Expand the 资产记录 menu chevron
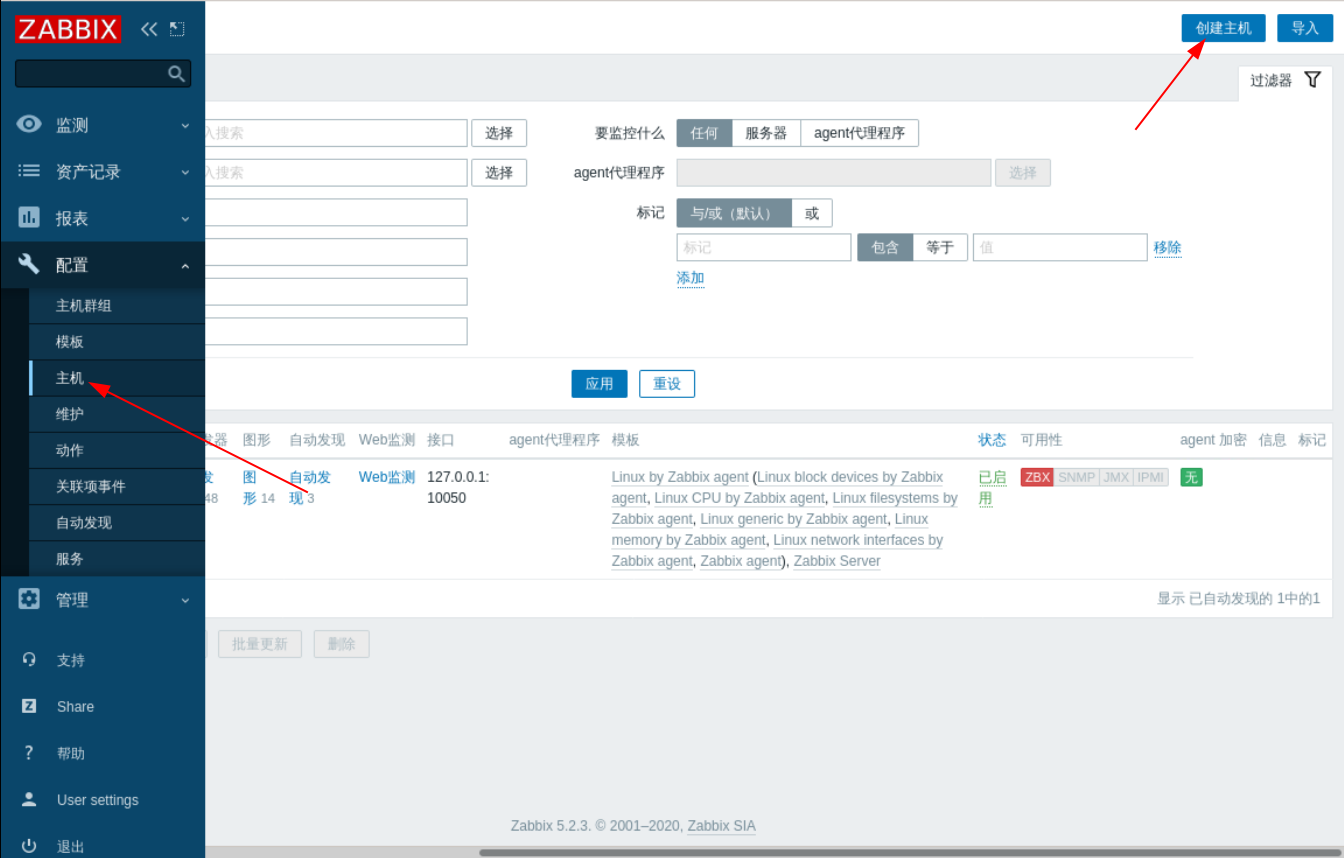Screen dimensions: 1344x858 [x=185, y=172]
